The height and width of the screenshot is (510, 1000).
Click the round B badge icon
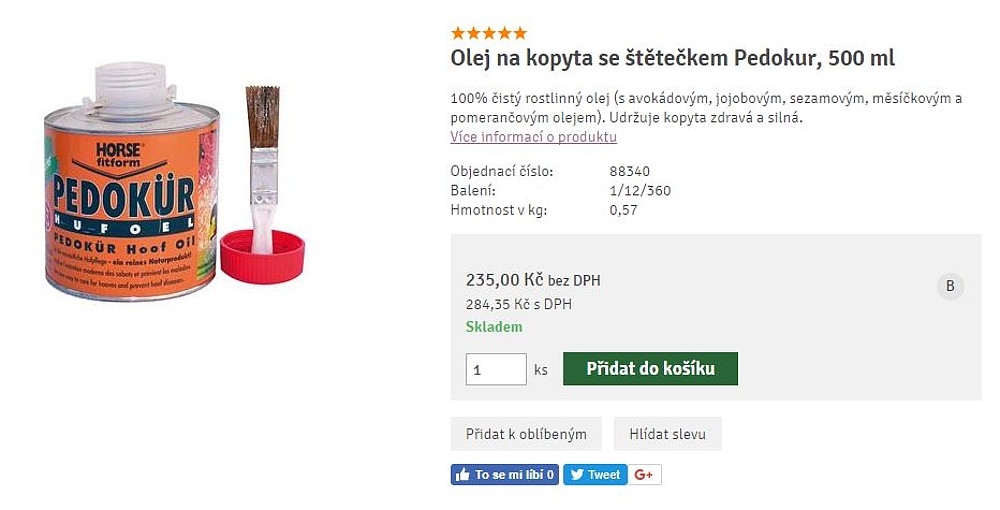point(950,287)
